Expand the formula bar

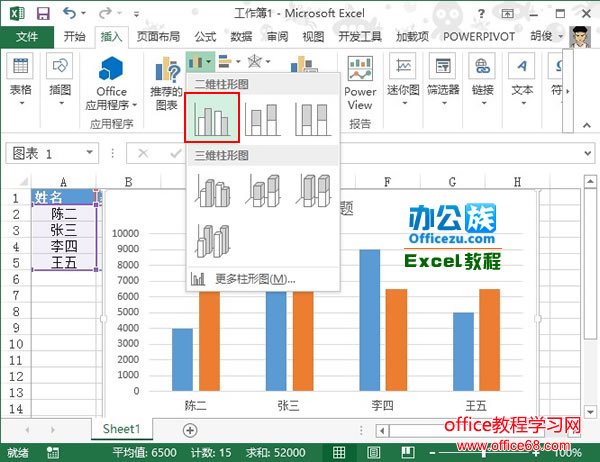click(588, 153)
